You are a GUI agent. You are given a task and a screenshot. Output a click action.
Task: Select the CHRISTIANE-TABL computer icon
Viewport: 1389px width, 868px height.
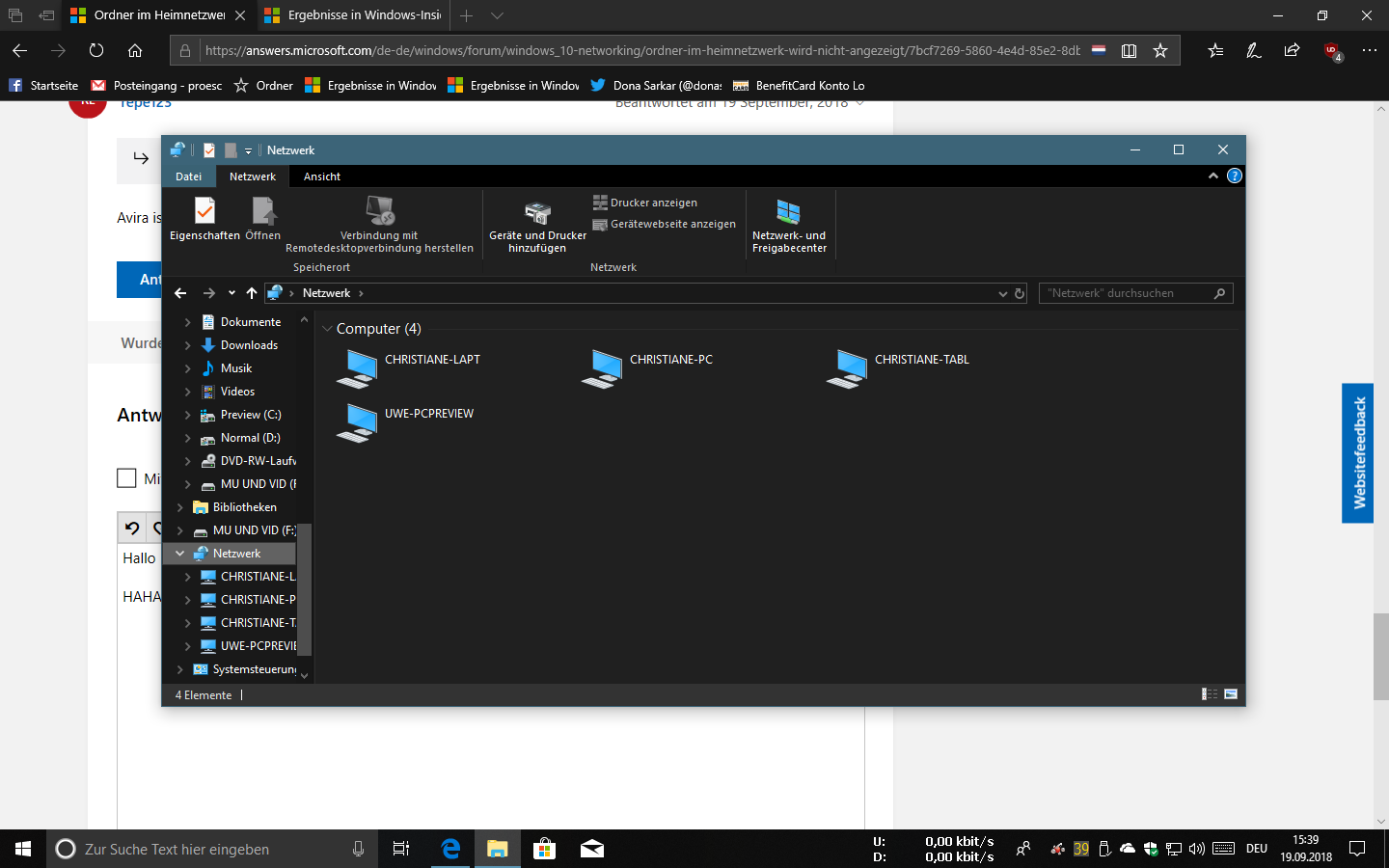pyautogui.click(x=899, y=369)
